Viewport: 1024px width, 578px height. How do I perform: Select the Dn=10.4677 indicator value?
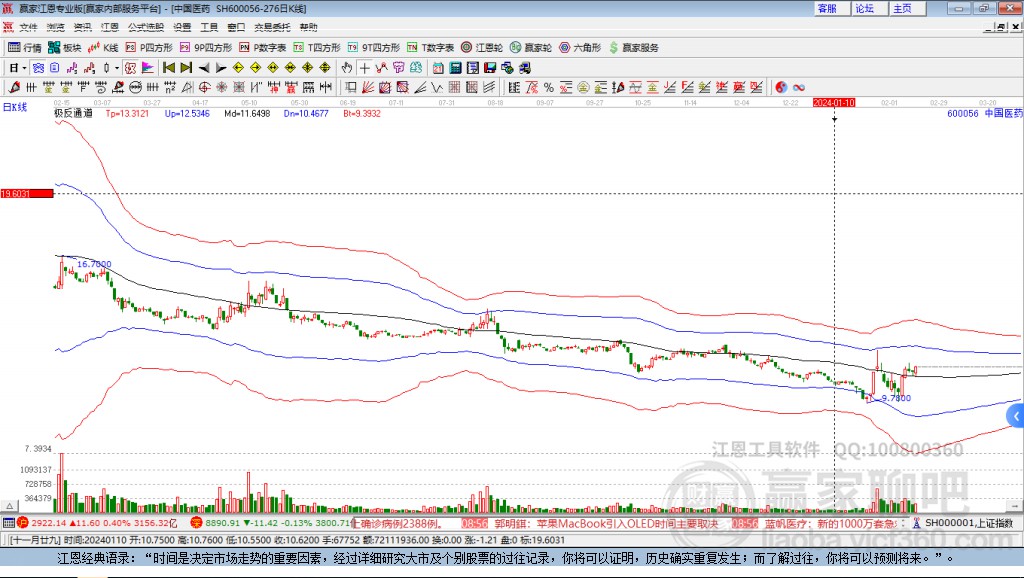[306, 114]
